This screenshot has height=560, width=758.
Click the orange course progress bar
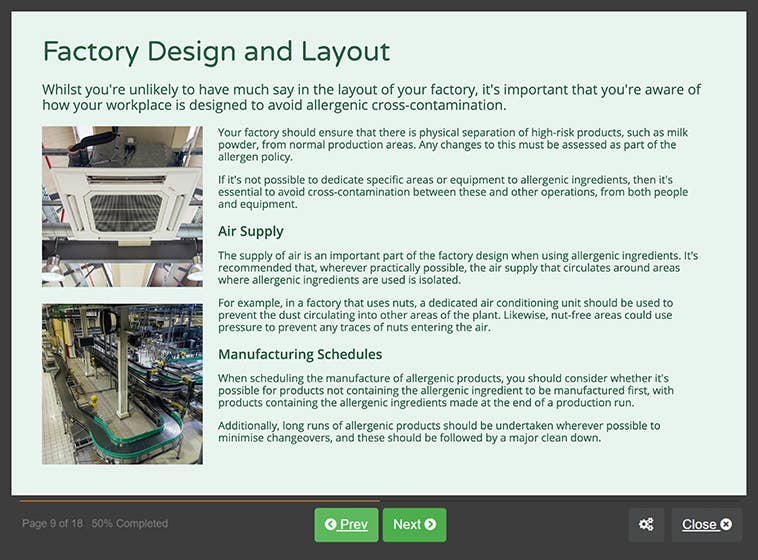tap(199, 500)
